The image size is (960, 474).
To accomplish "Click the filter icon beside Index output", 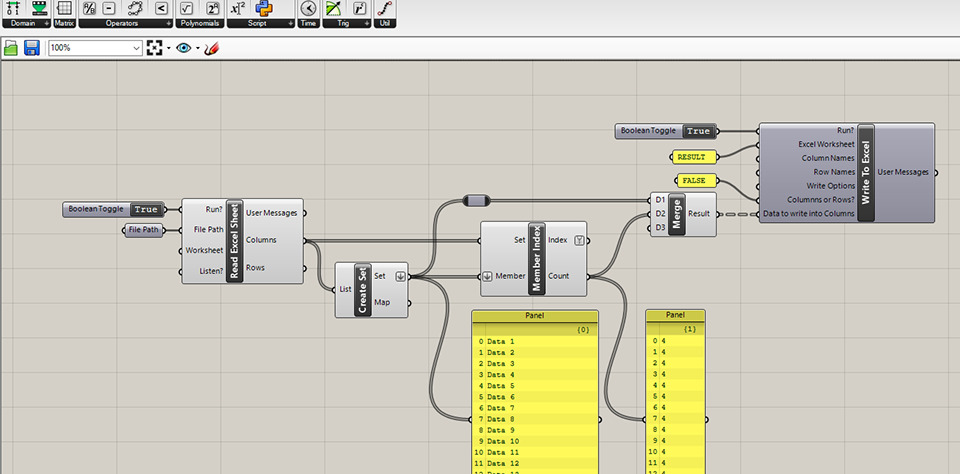I will pos(579,241).
